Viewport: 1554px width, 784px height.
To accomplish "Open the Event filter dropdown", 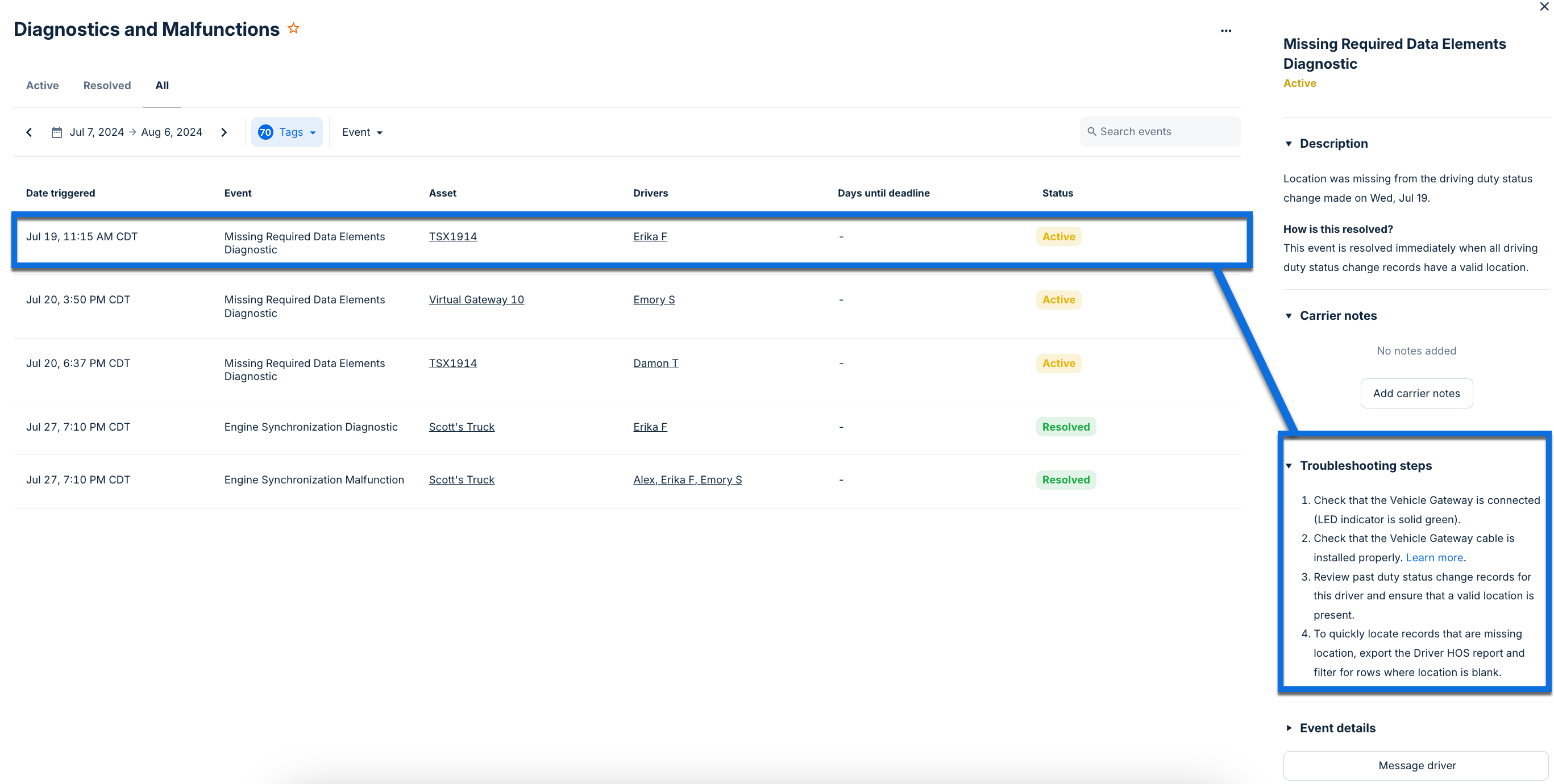I will tap(362, 132).
